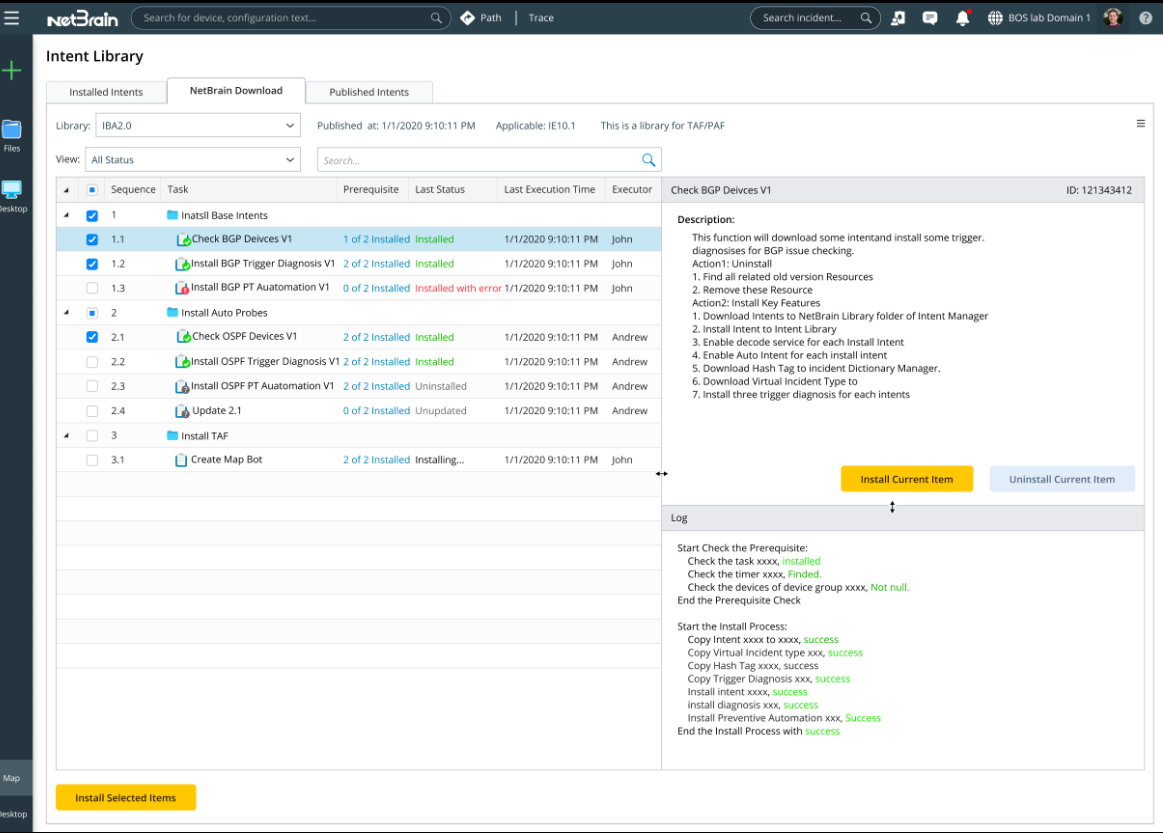Screen dimensions: 1163x833
Task: Sort by the Sequence column header
Action: pyautogui.click(x=133, y=189)
